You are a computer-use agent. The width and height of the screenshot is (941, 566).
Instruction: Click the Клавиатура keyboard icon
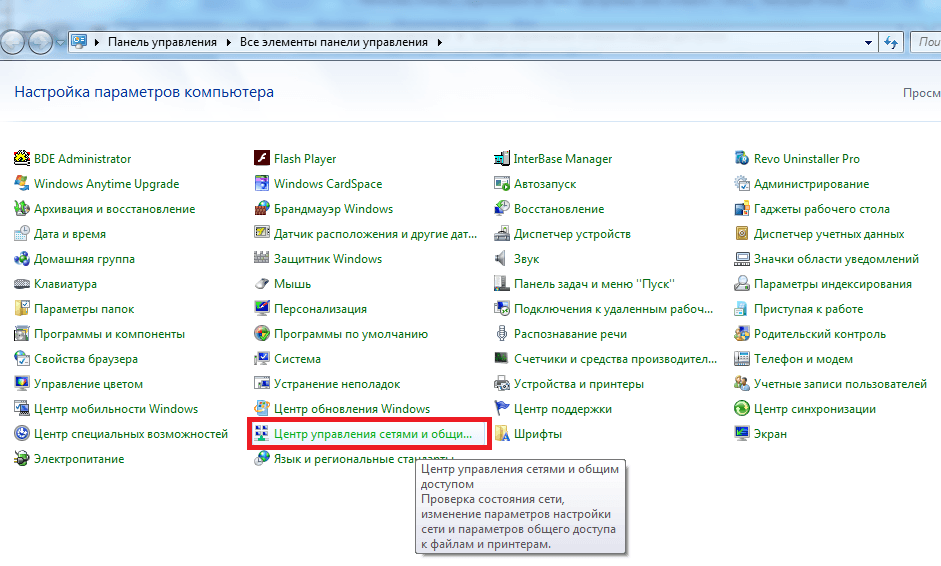tap(22, 284)
